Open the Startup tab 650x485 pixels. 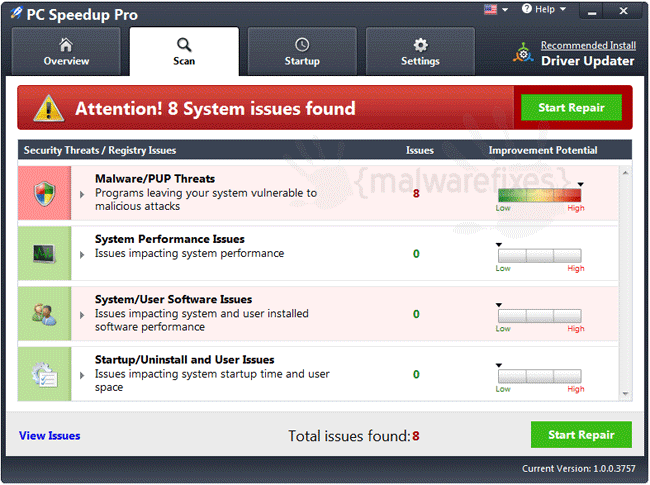coord(302,51)
